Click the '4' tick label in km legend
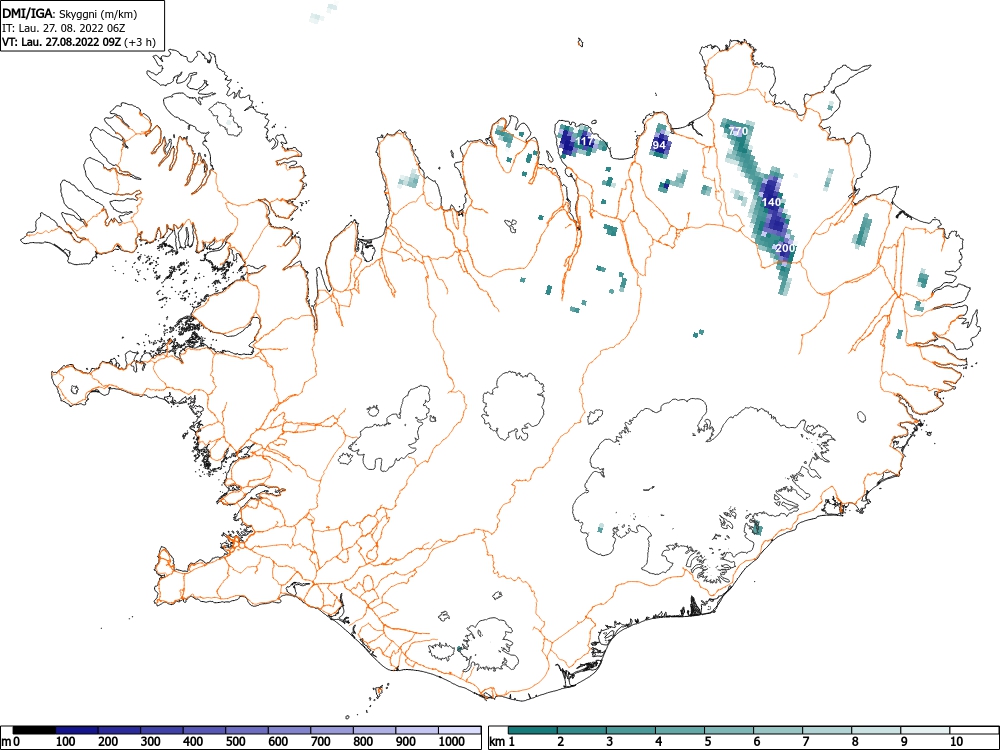 659,742
